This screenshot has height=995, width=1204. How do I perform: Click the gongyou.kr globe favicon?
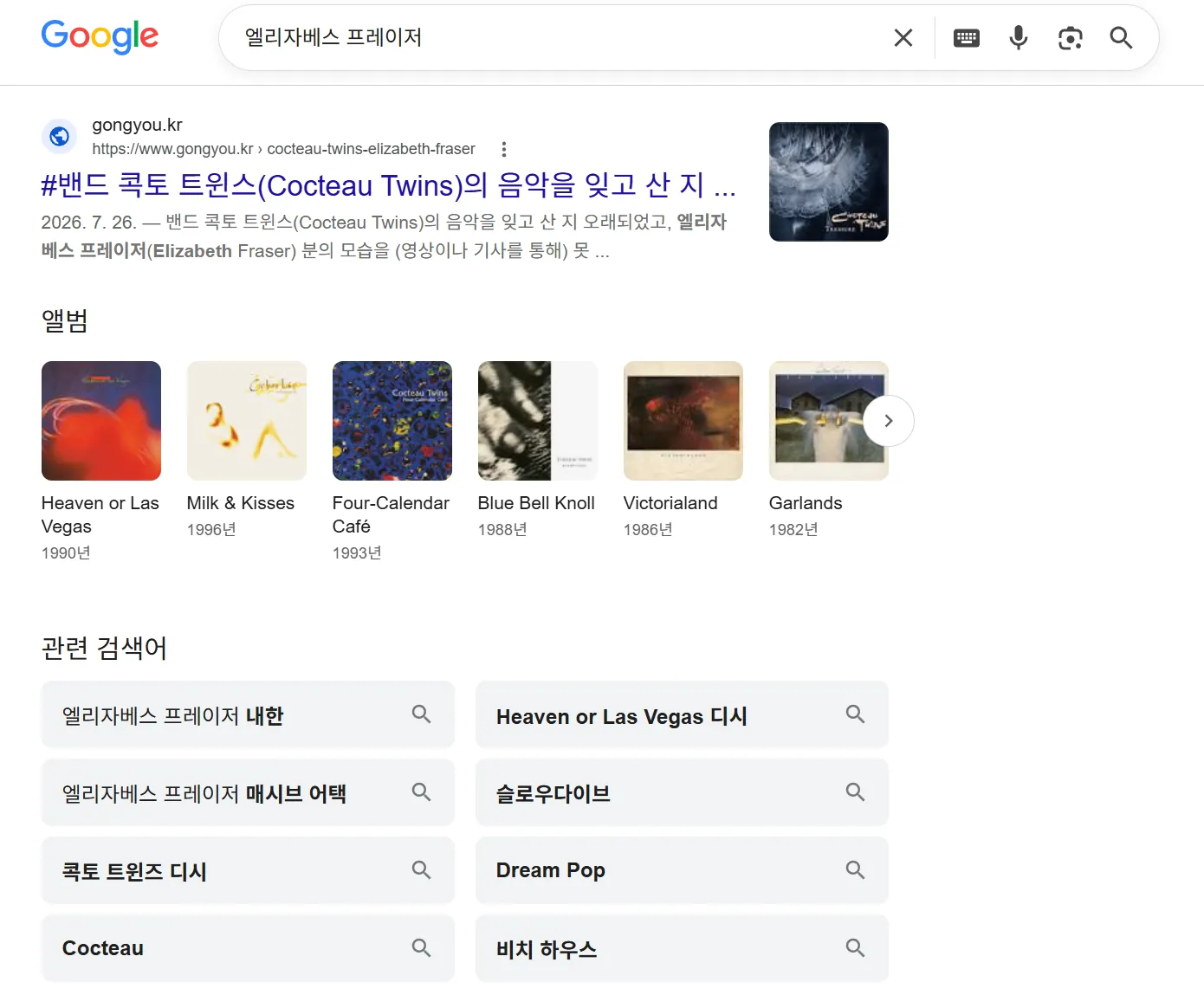[59, 136]
